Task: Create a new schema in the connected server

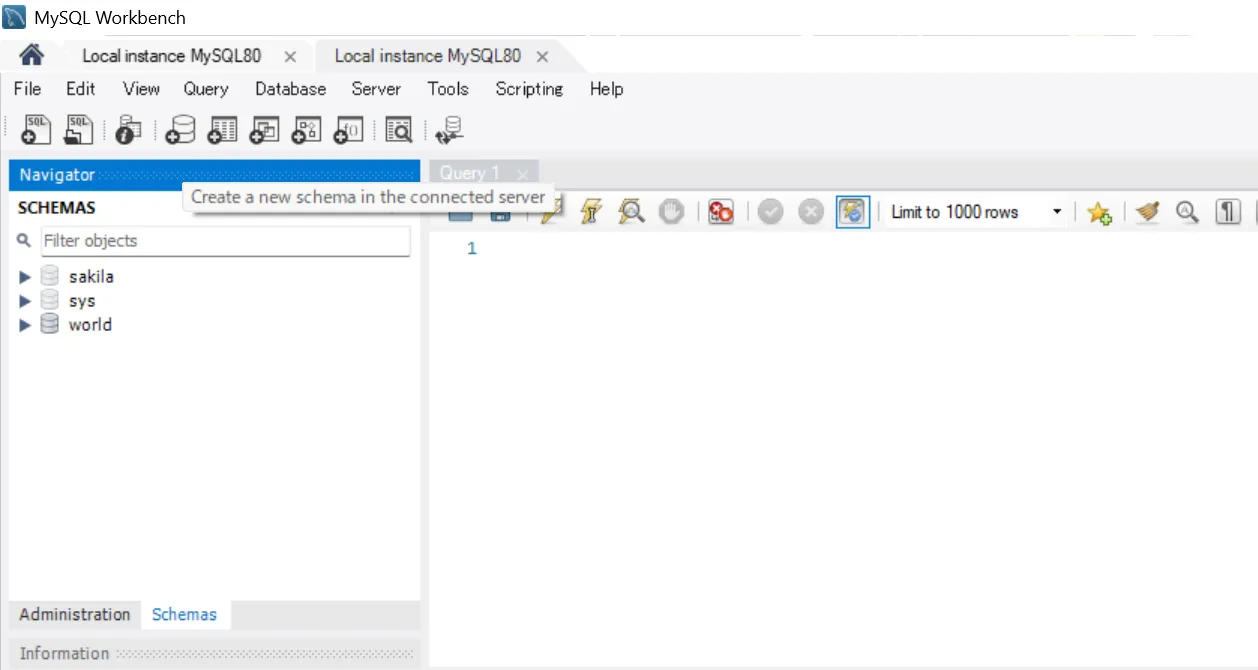Action: tap(179, 129)
